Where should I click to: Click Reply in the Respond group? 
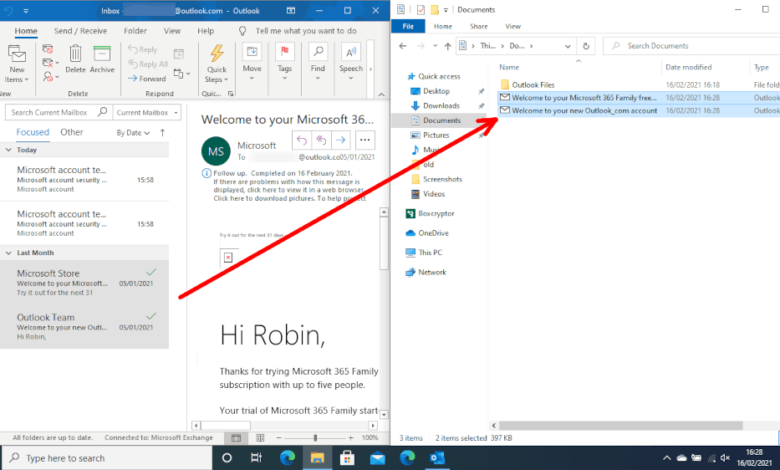pos(143,49)
